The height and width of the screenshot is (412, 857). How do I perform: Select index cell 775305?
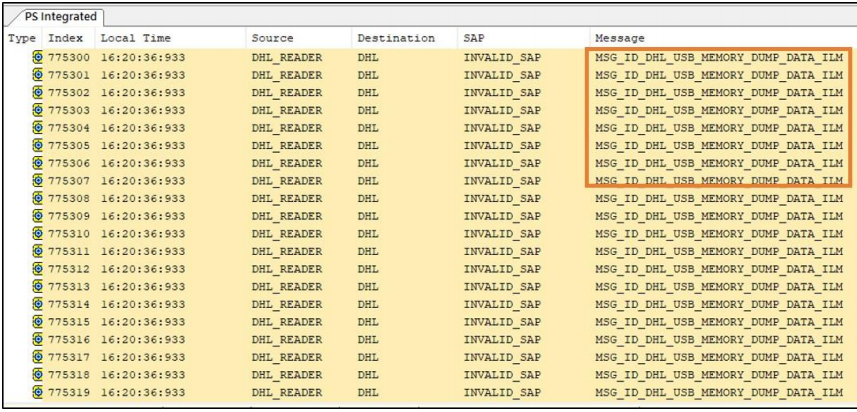point(69,146)
